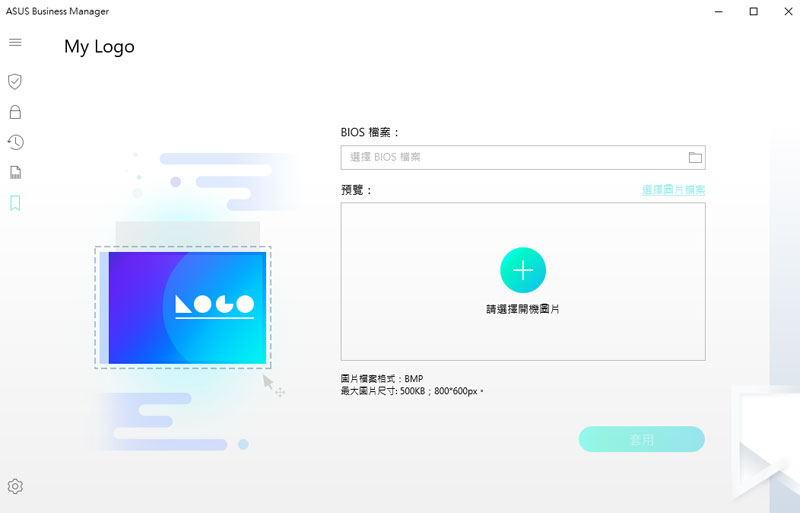Open the hamburger navigation menu
The width and height of the screenshot is (800, 513).
coord(15,42)
